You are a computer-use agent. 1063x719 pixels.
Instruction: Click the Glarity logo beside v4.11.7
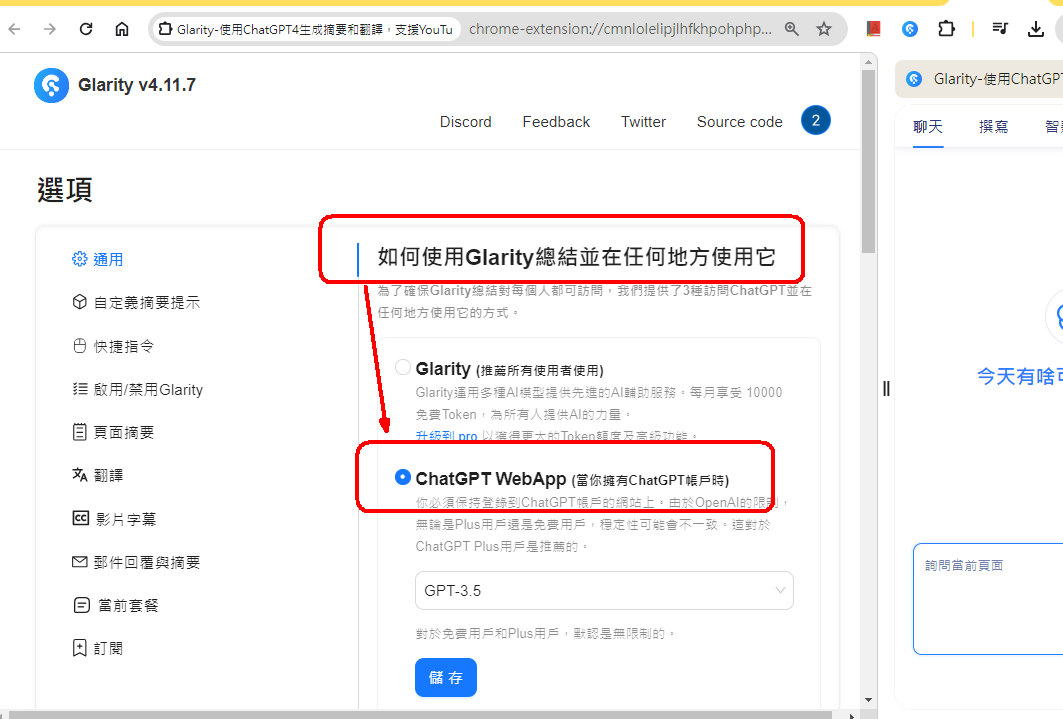click(52, 85)
